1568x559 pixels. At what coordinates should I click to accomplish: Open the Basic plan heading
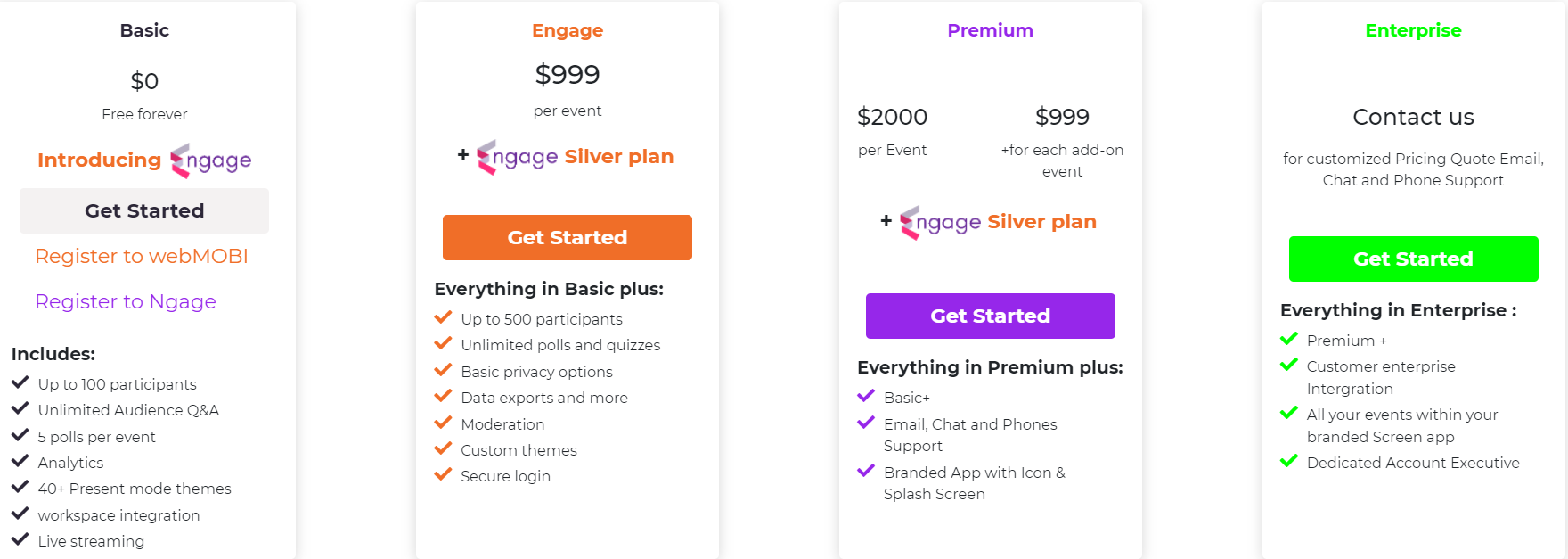(x=144, y=29)
